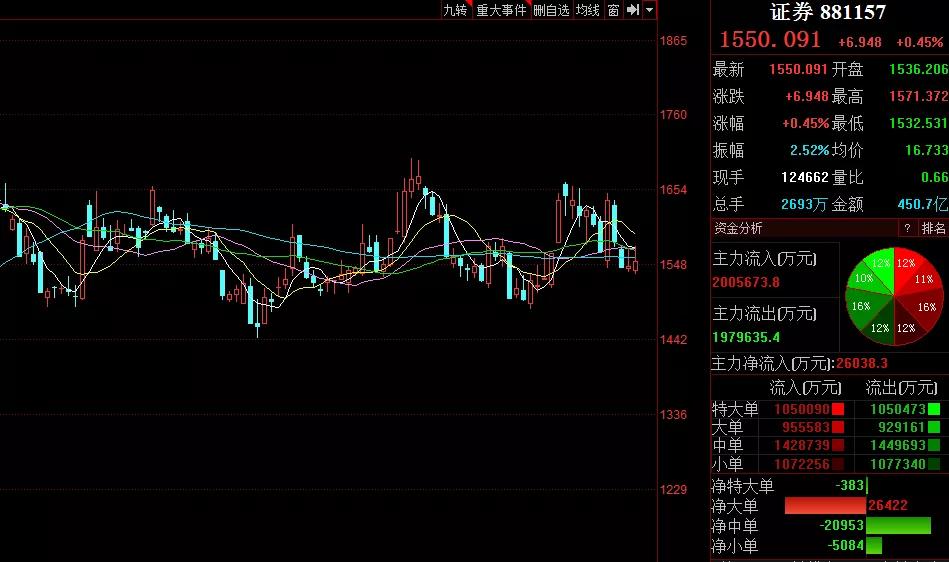Open the 排名 ranking link
Image resolution: width=949 pixels, height=562 pixels.
pos(933,228)
